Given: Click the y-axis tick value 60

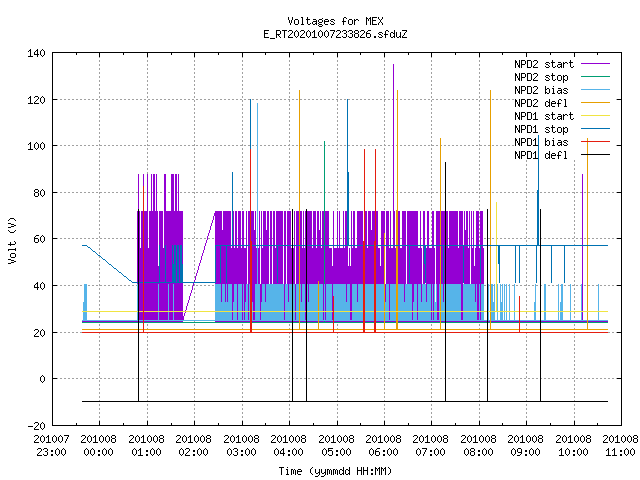Looking at the screenshot, I should point(39,239).
